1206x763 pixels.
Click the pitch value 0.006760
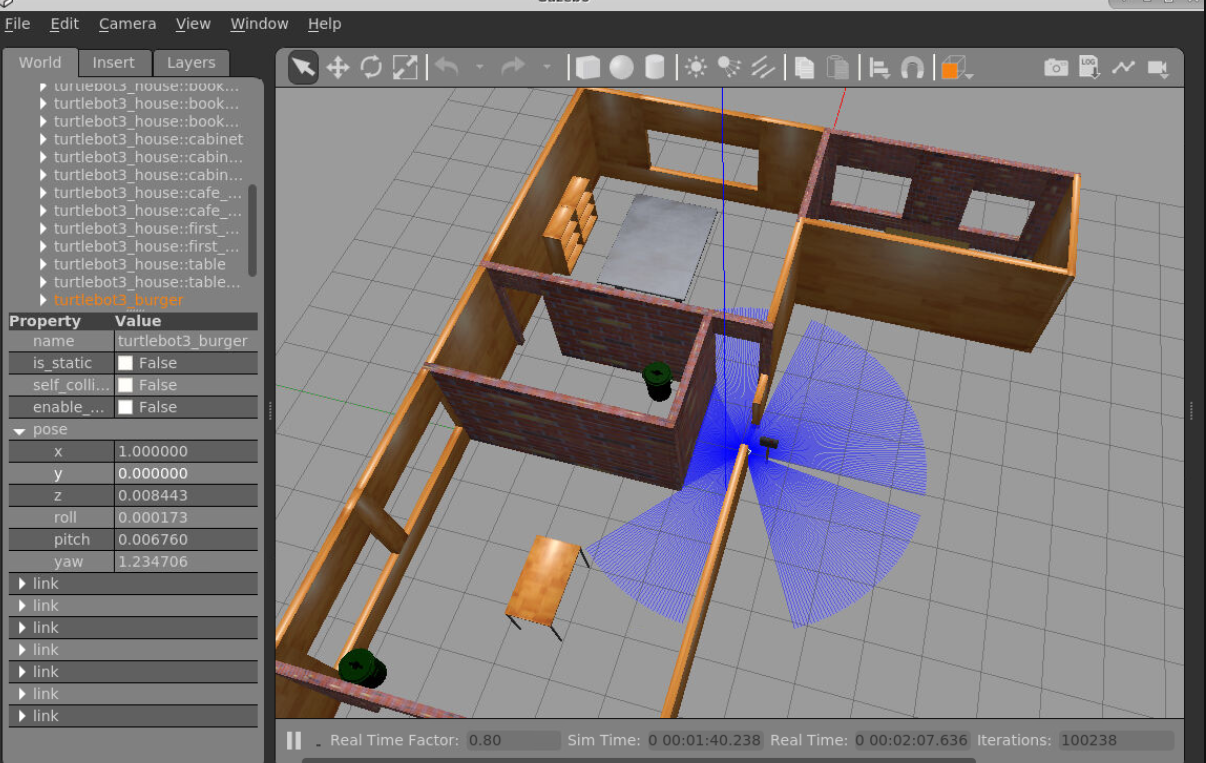click(x=186, y=539)
